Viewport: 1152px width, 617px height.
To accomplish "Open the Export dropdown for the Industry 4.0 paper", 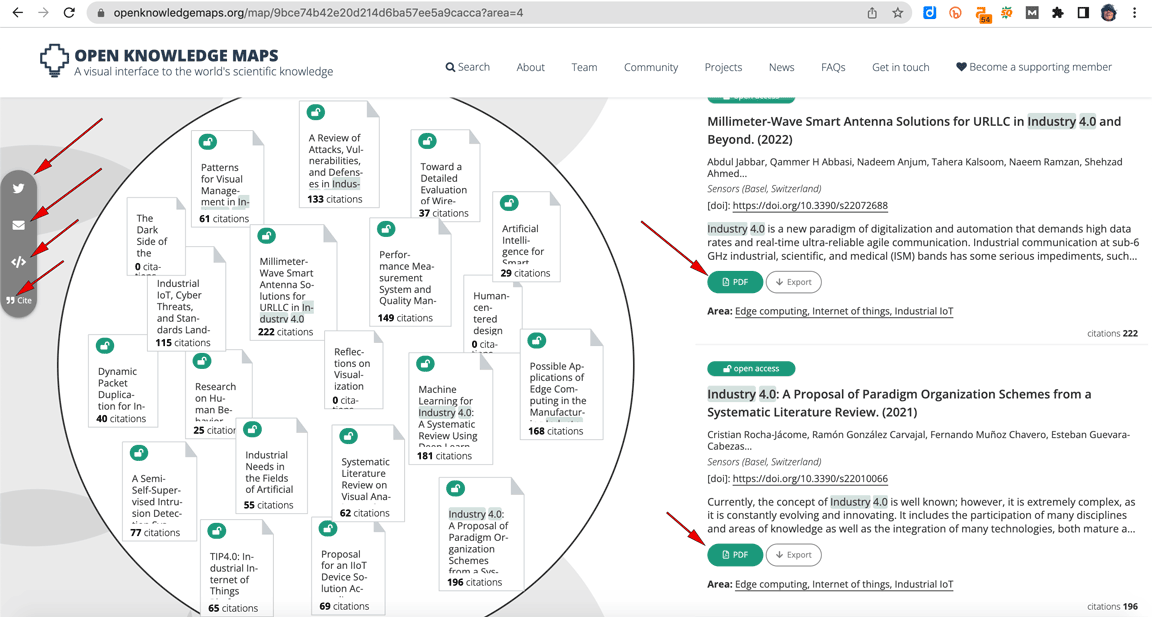I will pyautogui.click(x=794, y=554).
